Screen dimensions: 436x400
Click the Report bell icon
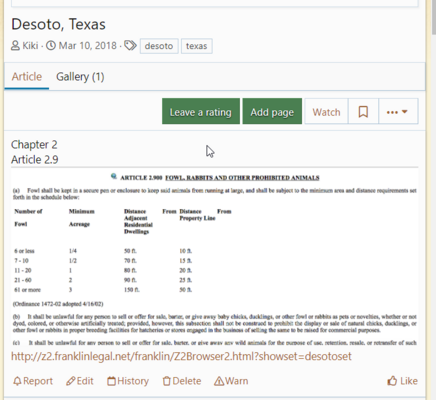point(17,381)
